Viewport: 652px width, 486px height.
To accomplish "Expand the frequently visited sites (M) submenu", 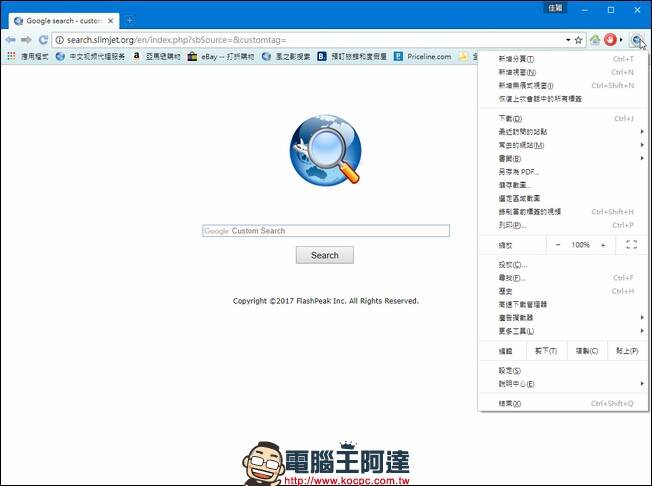I will 563,145.
